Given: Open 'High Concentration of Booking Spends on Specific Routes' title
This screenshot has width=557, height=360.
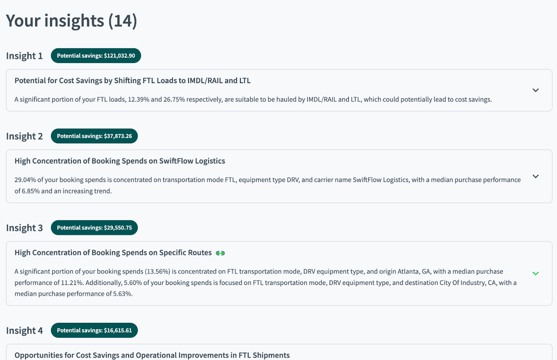Looking at the screenshot, I should (113, 253).
